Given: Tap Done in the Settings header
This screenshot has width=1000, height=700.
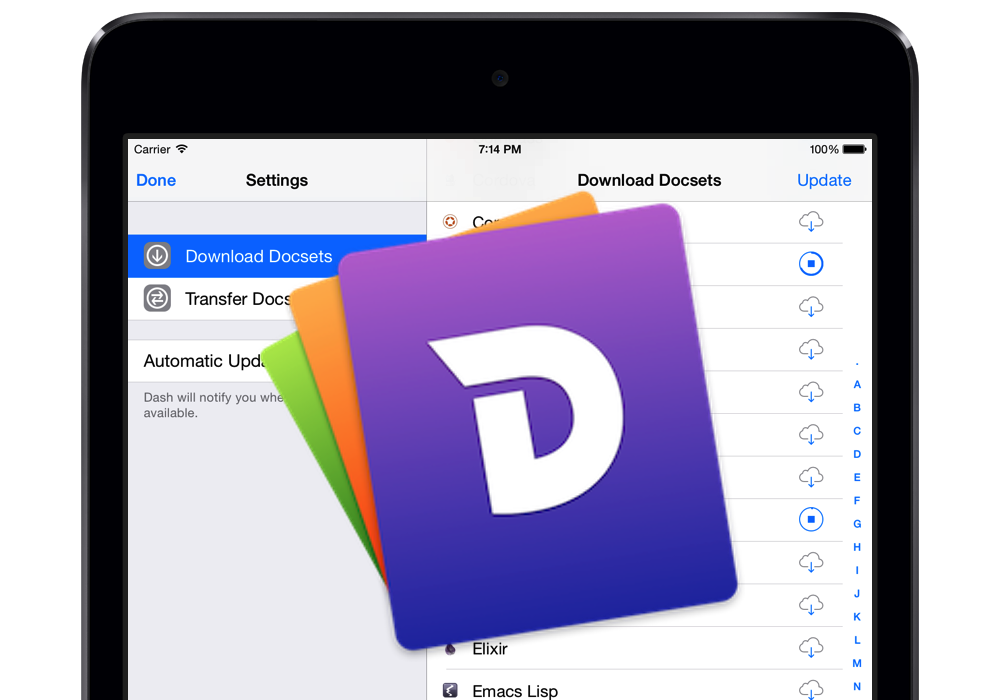Looking at the screenshot, I should pyautogui.click(x=156, y=180).
